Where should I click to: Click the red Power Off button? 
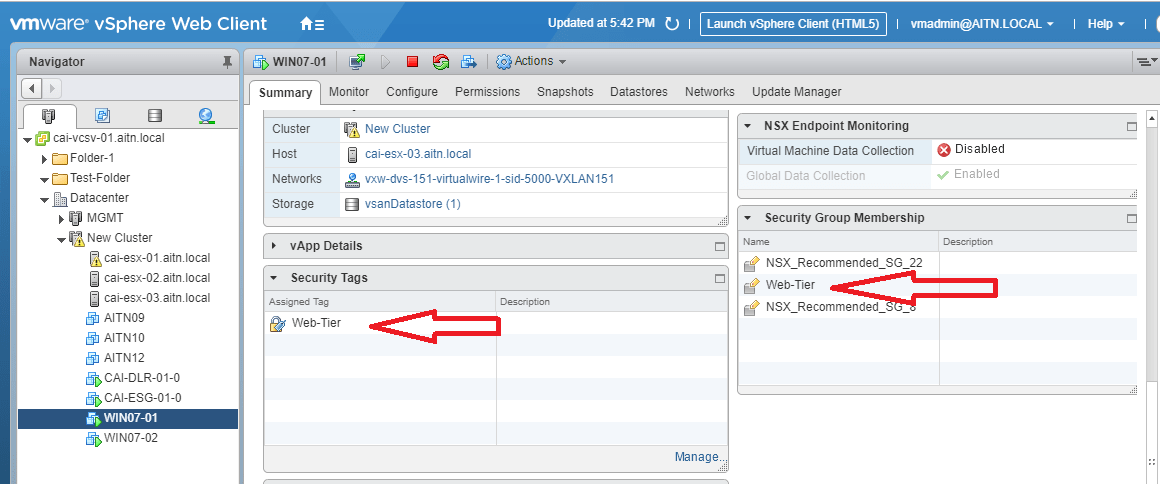point(412,62)
